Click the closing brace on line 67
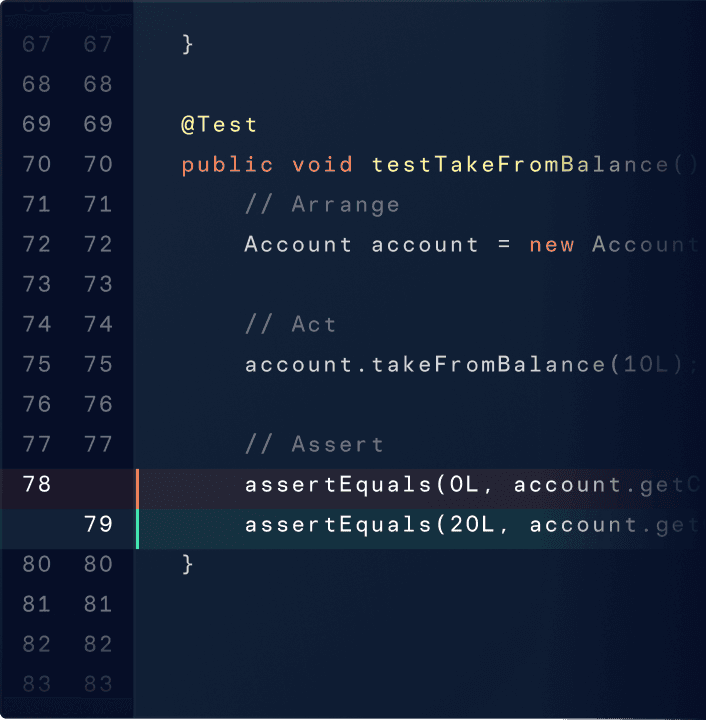The height and width of the screenshot is (720, 706). [x=188, y=45]
